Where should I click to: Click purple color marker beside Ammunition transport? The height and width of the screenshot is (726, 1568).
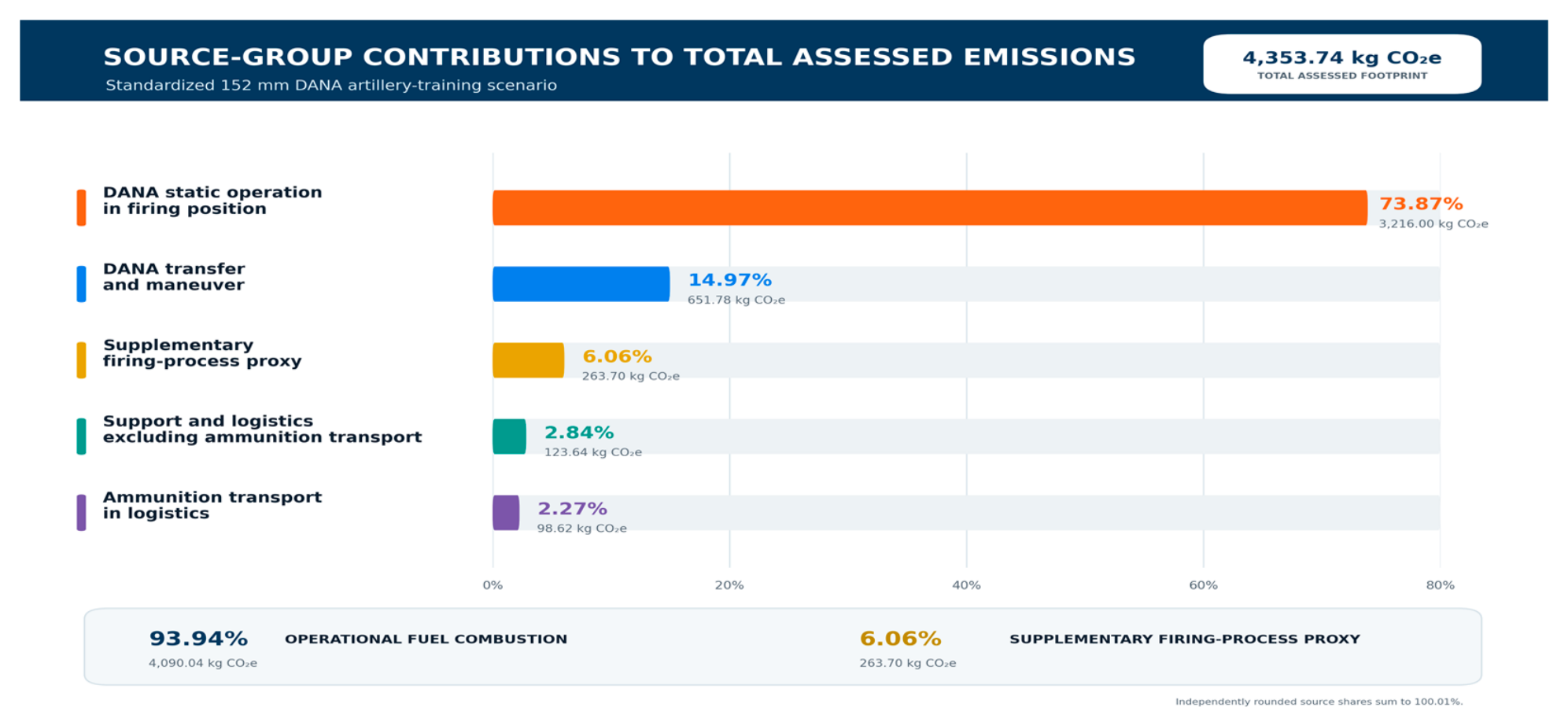pyautogui.click(x=81, y=513)
